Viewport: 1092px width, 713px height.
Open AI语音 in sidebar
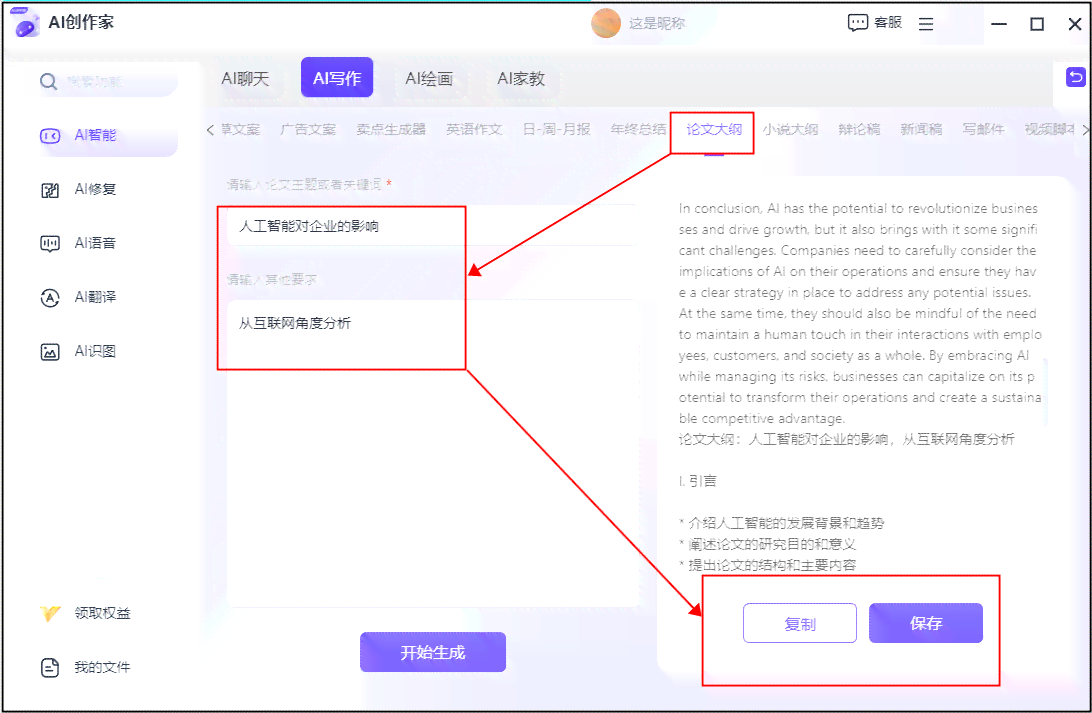[x=78, y=243]
